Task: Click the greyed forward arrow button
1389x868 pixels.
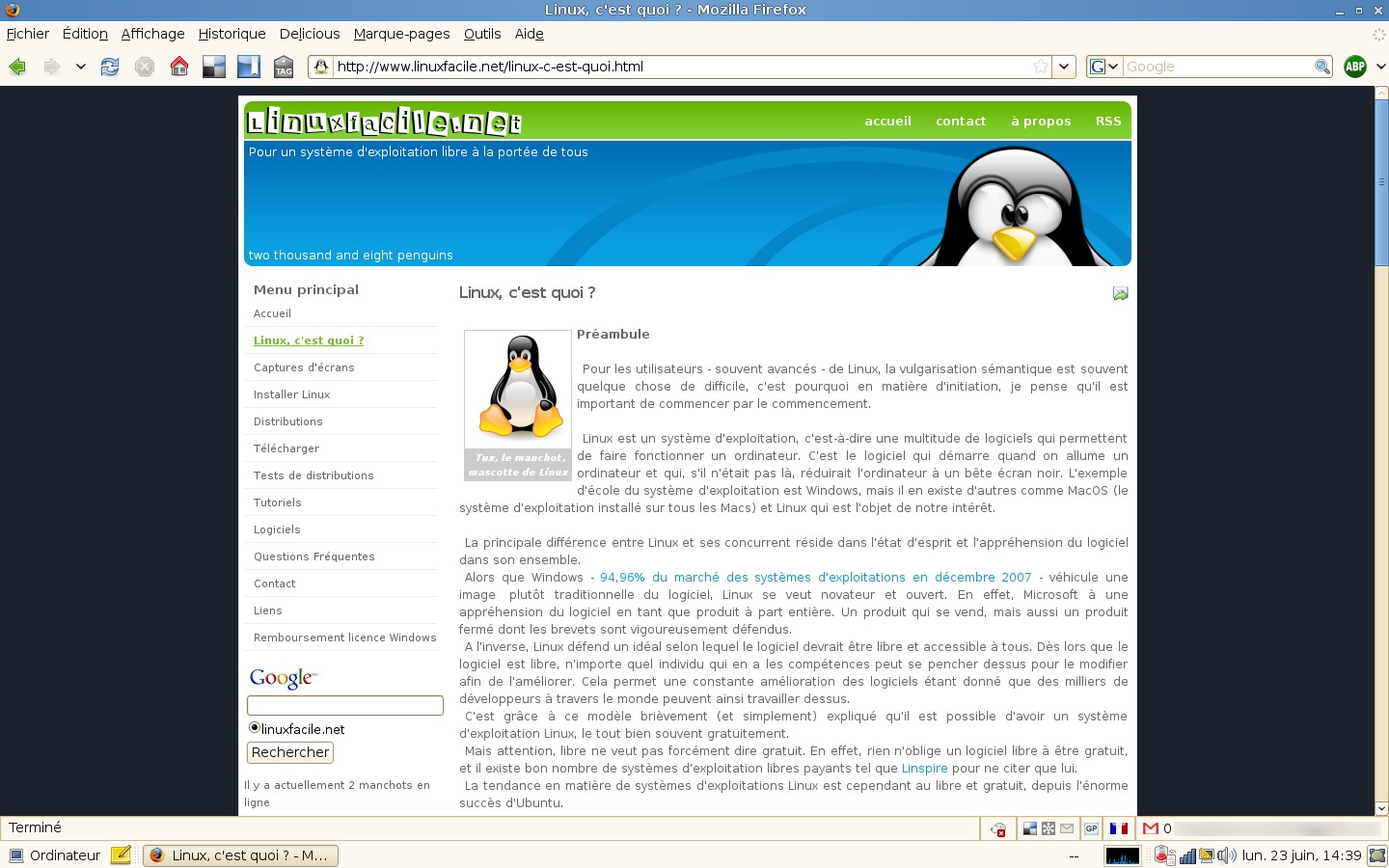Action: pos(51,67)
